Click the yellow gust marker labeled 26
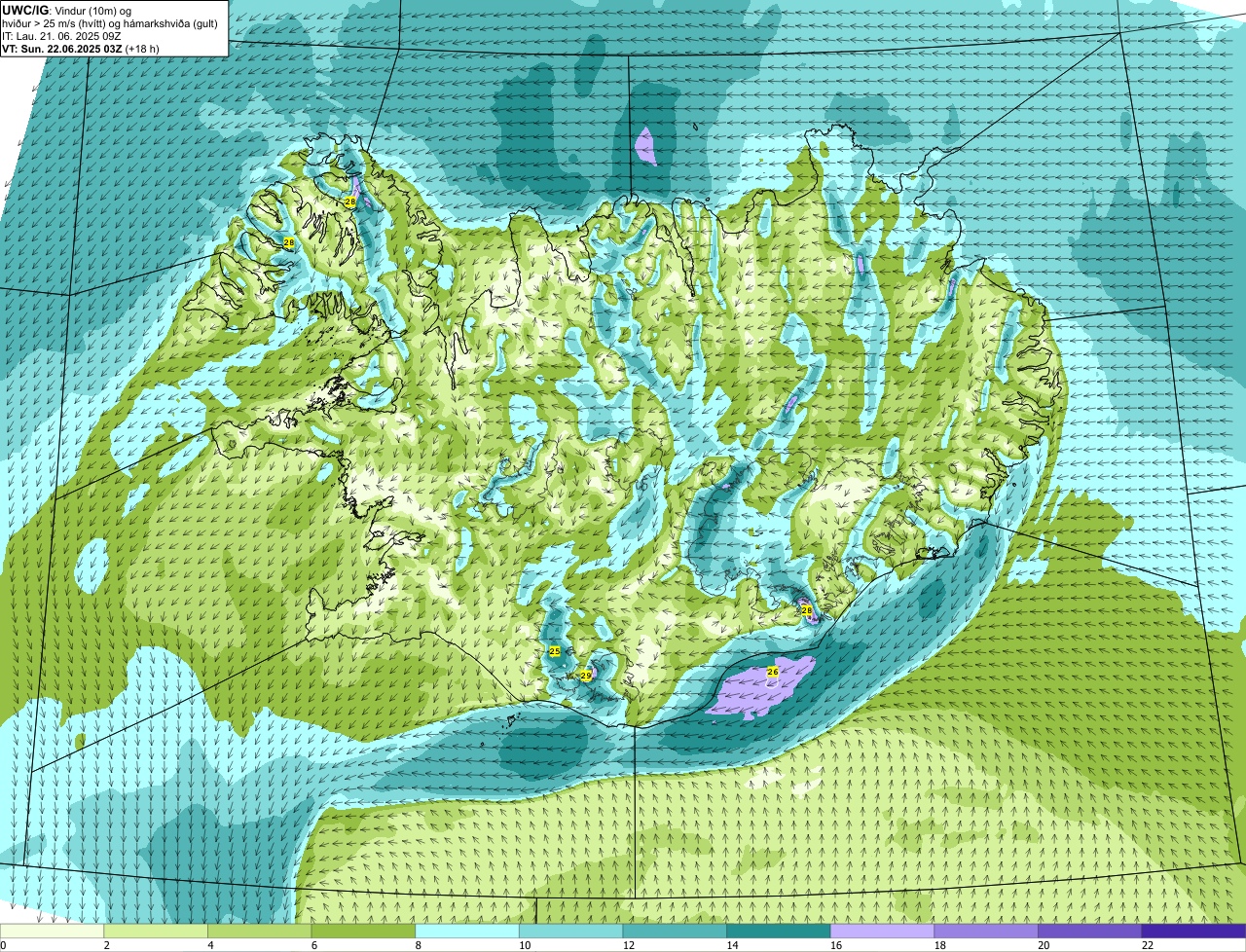 pyautogui.click(x=773, y=672)
